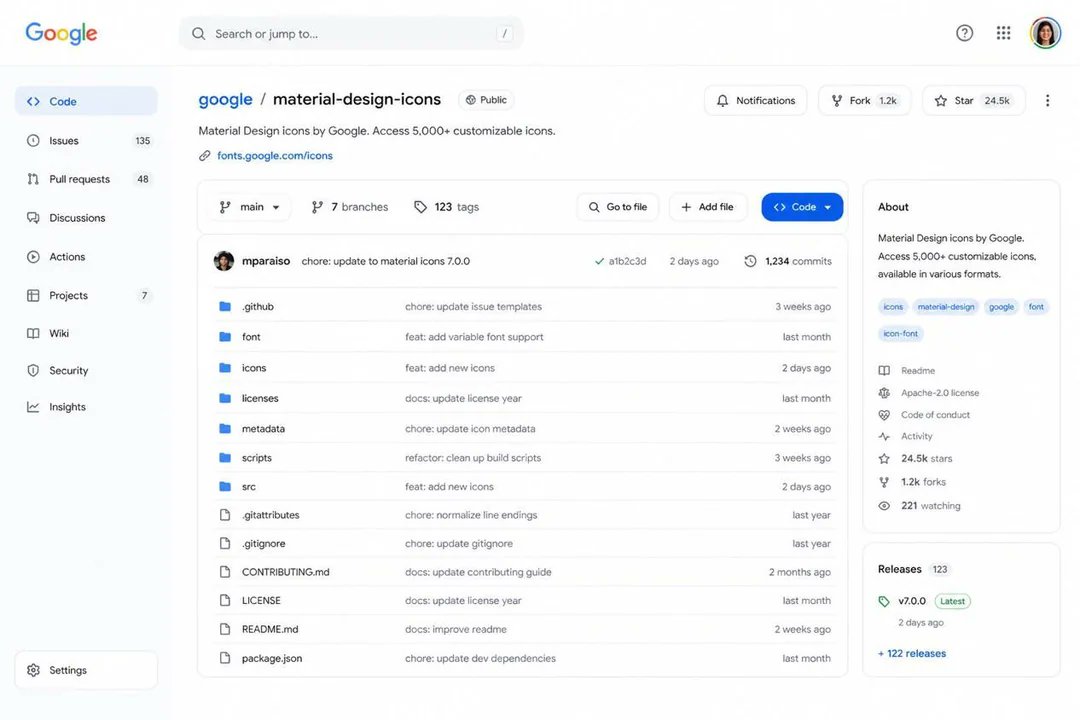Open Settings at sidebar bottom

(x=86, y=670)
